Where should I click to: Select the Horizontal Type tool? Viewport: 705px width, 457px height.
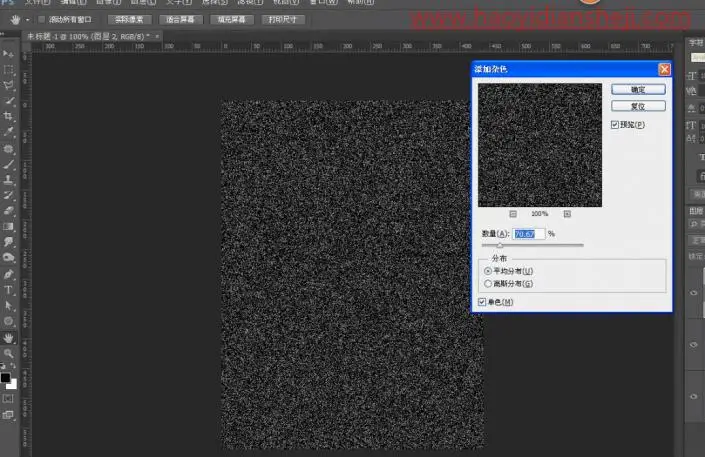pyautogui.click(x=8, y=290)
